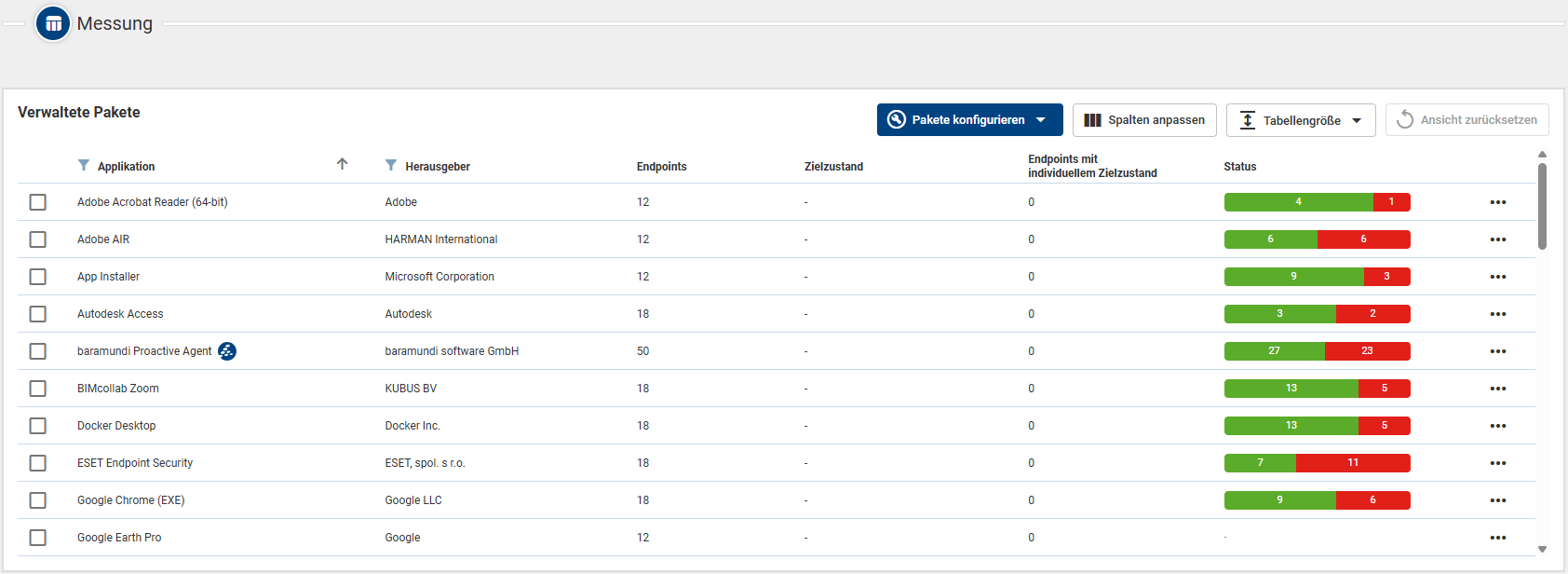Open three-dot menu for Adobe AIR
The height and width of the screenshot is (574, 1568).
(x=1497, y=239)
